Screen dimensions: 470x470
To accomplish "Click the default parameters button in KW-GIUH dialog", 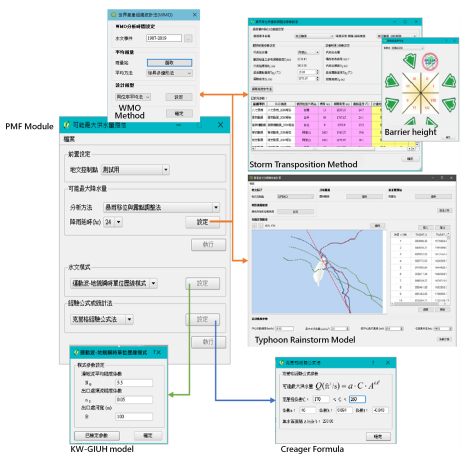I will point(97,436).
